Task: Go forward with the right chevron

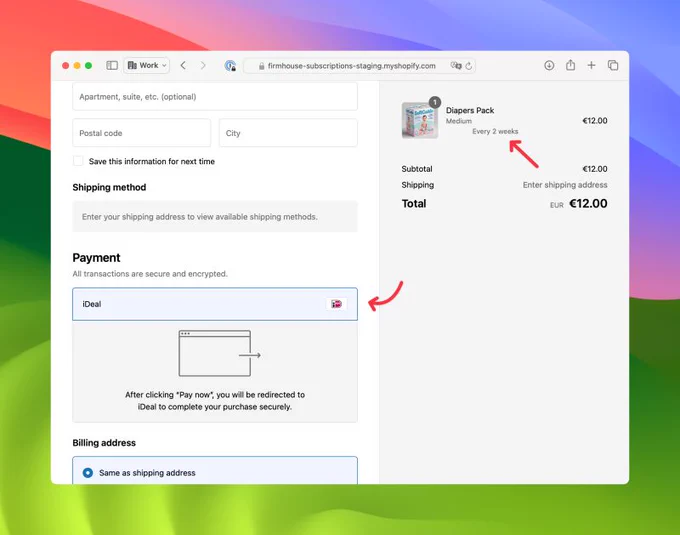Action: pos(203,65)
